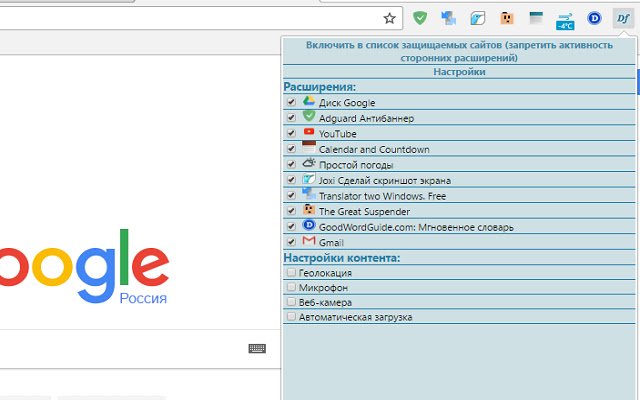Viewport: 640px width, 400px height.
Task: Bookmark this page with the star icon
Action: pyautogui.click(x=389, y=18)
